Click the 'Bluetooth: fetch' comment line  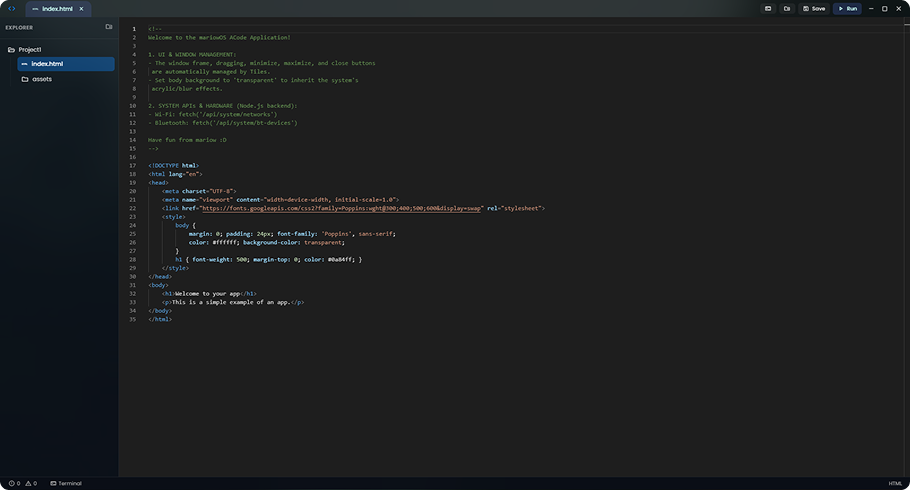(222, 123)
